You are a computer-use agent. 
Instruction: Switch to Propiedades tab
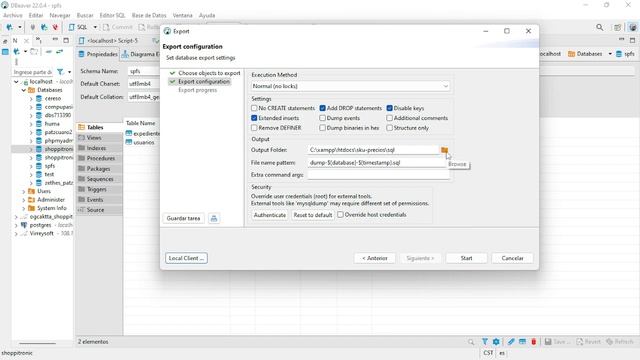coord(98,54)
